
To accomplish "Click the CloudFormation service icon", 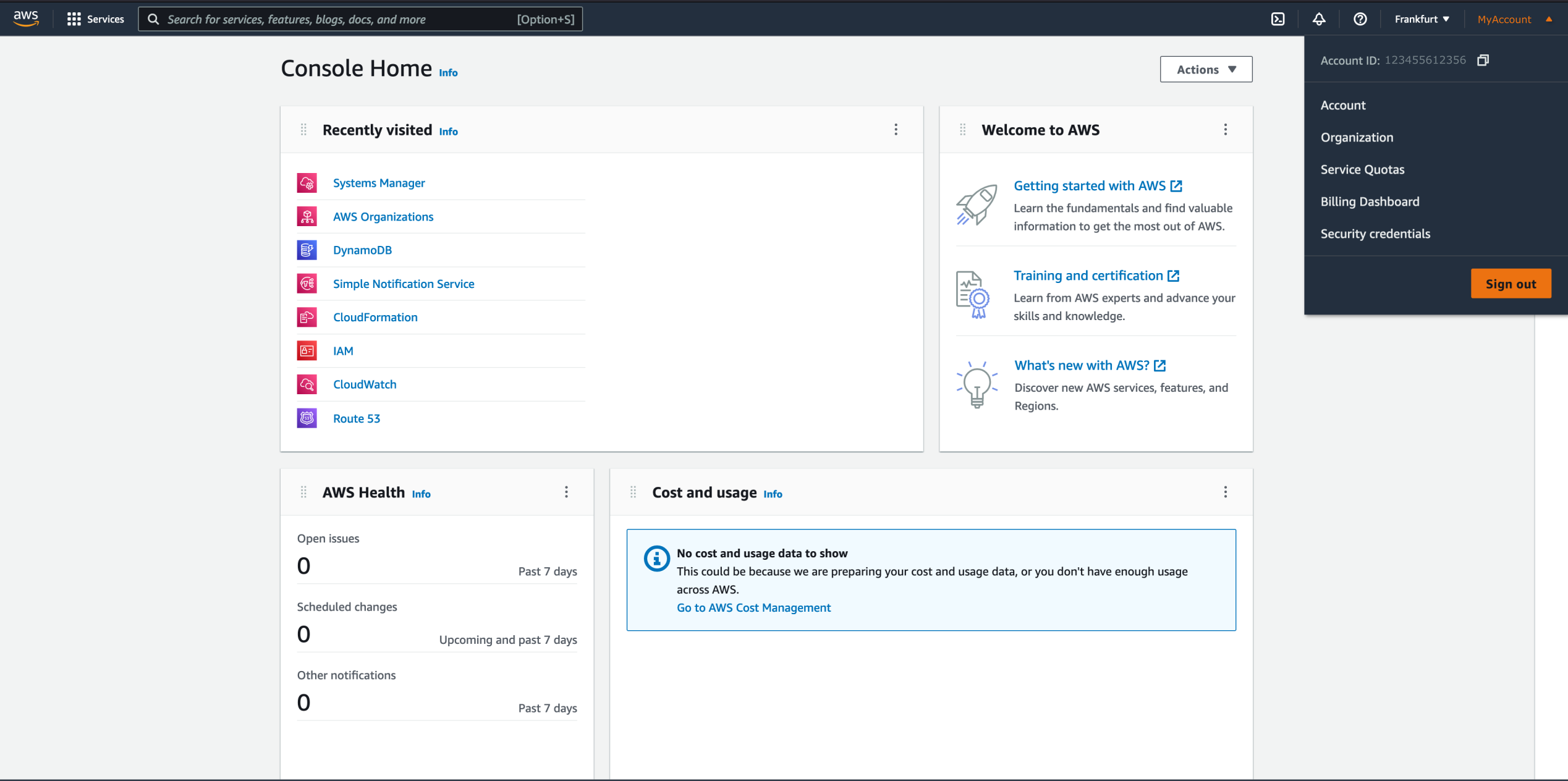I will [307, 317].
